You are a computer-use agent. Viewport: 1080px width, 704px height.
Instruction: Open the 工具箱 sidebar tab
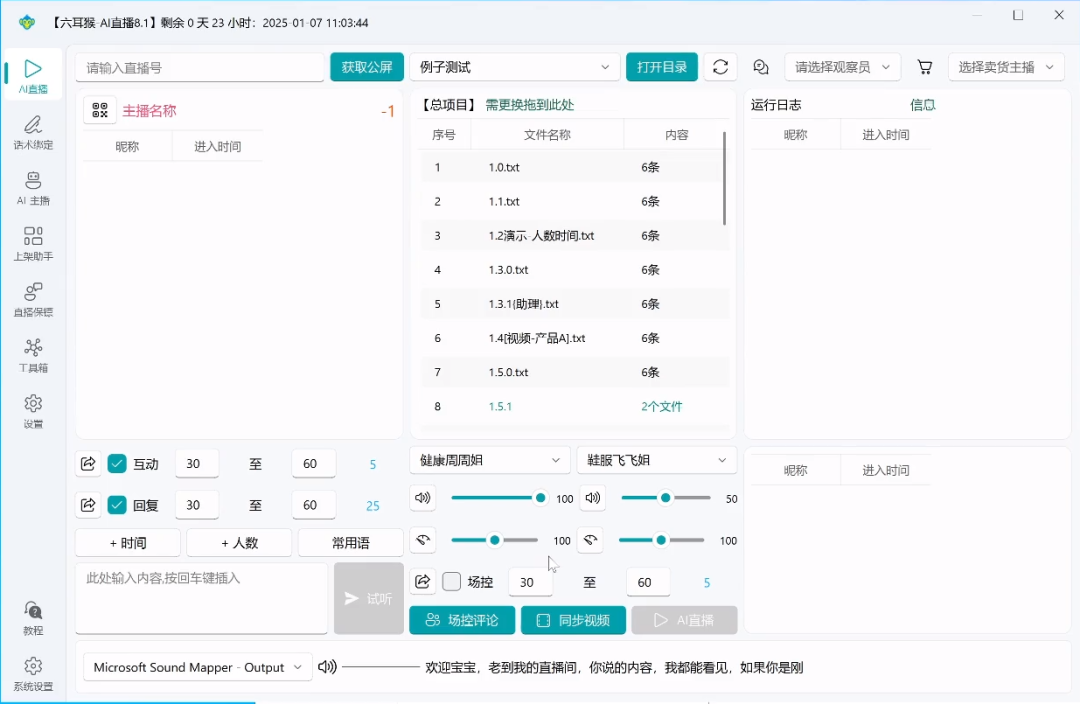[33, 354]
